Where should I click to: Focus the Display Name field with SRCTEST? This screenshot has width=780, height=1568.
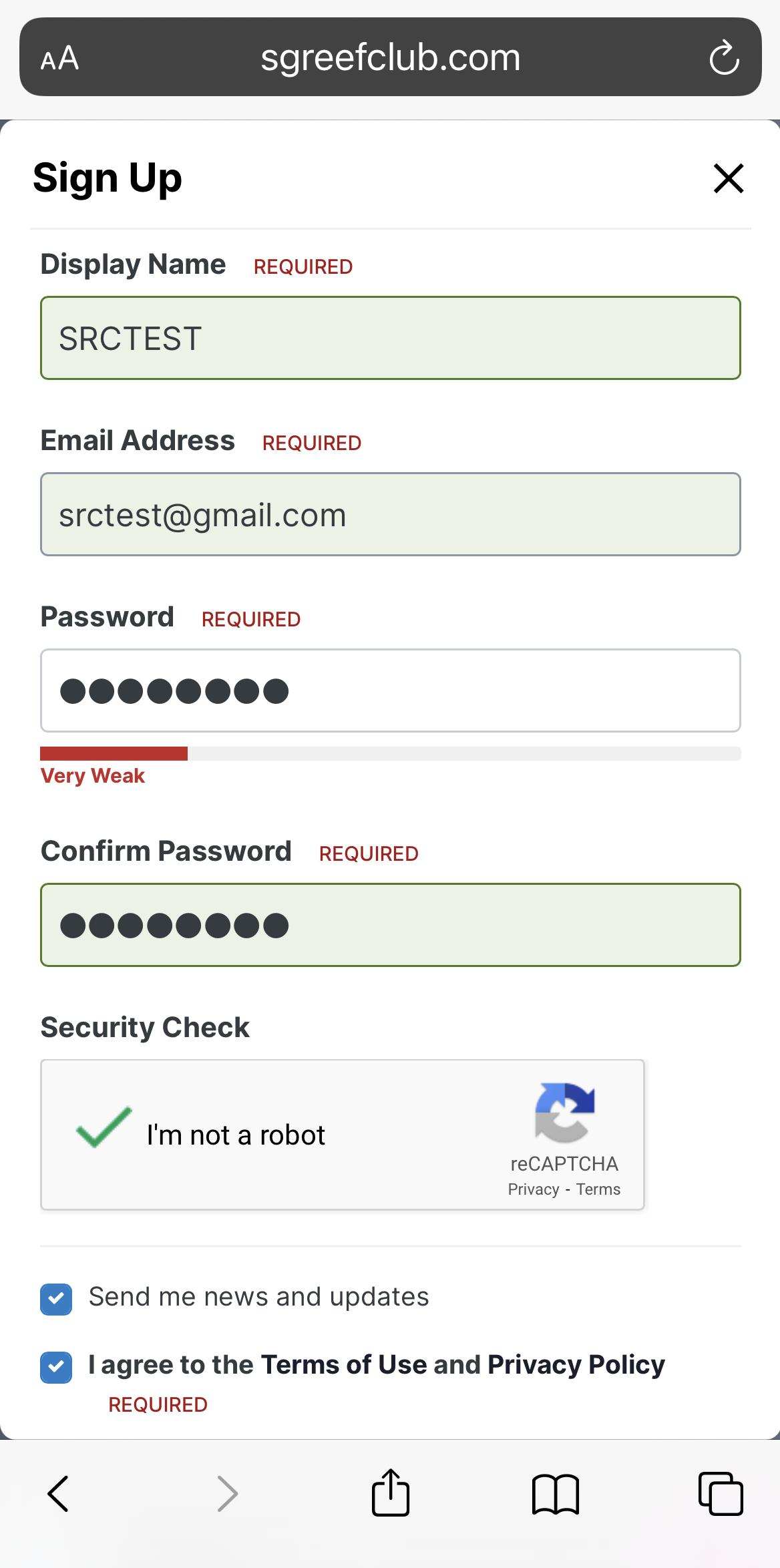391,338
